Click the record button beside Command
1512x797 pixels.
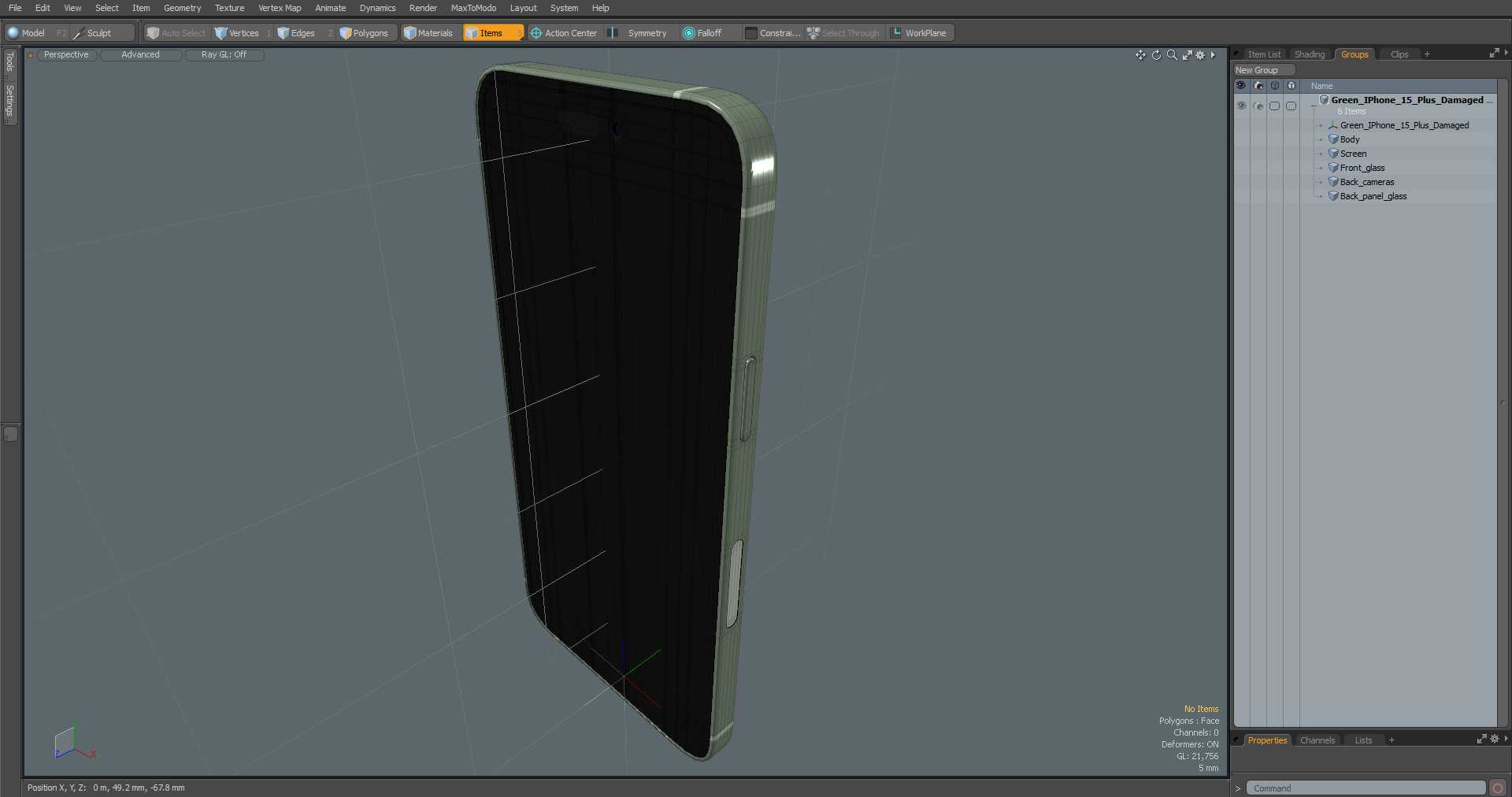[x=1498, y=788]
